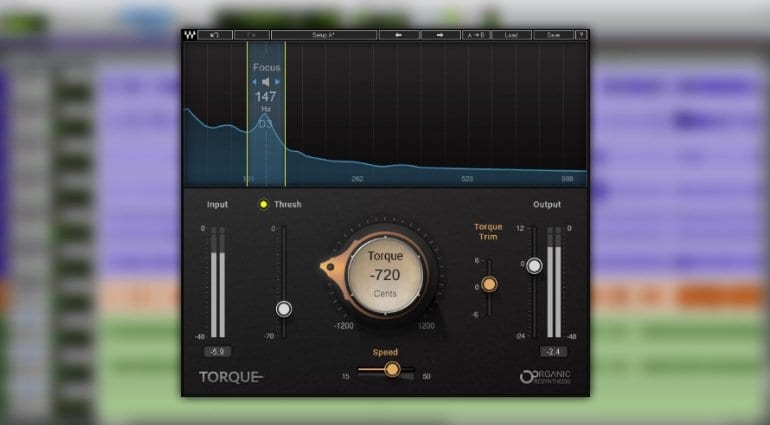Click the Thresh slider handle
Screen dimensions: 770x425
[284, 309]
